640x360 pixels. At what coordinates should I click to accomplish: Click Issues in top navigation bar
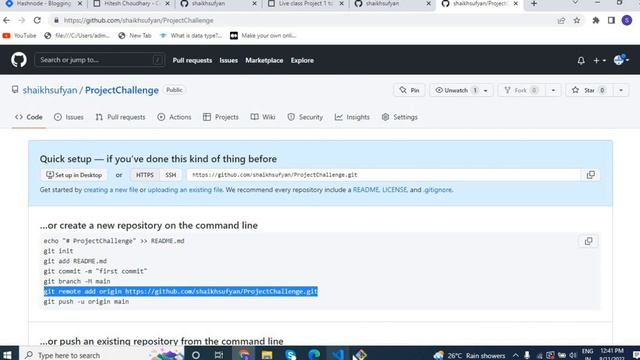coord(229,60)
